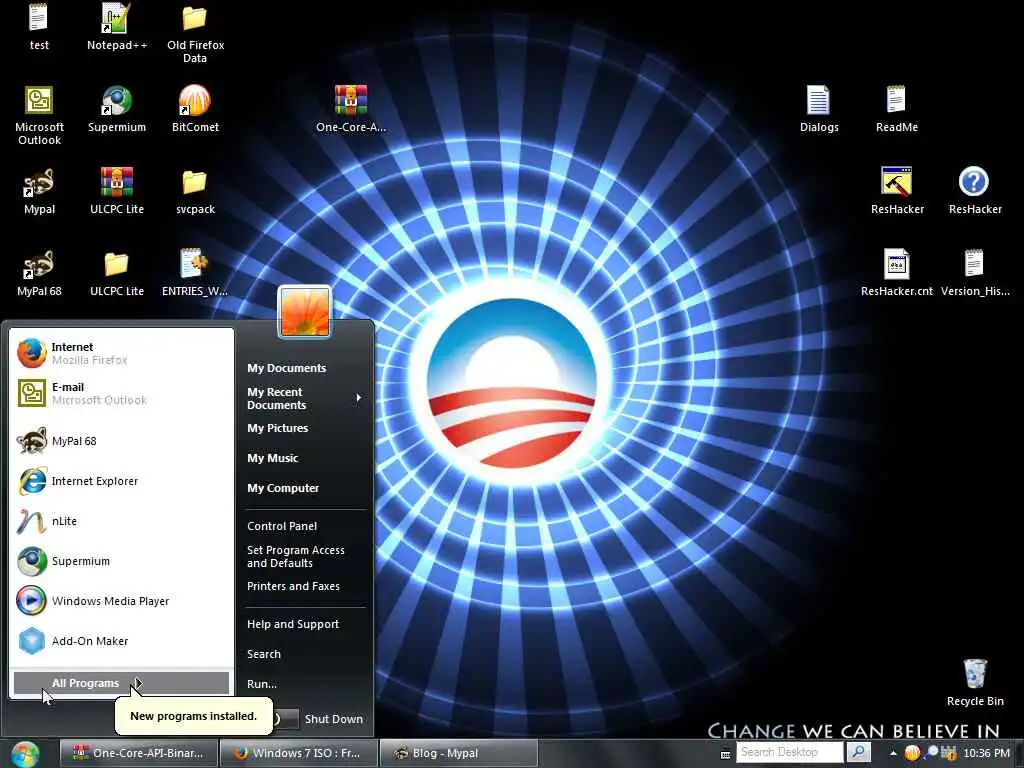Image resolution: width=1024 pixels, height=768 pixels.
Task: Switch to Windows 7 ISO Firefox taskbar button
Action: [x=299, y=754]
